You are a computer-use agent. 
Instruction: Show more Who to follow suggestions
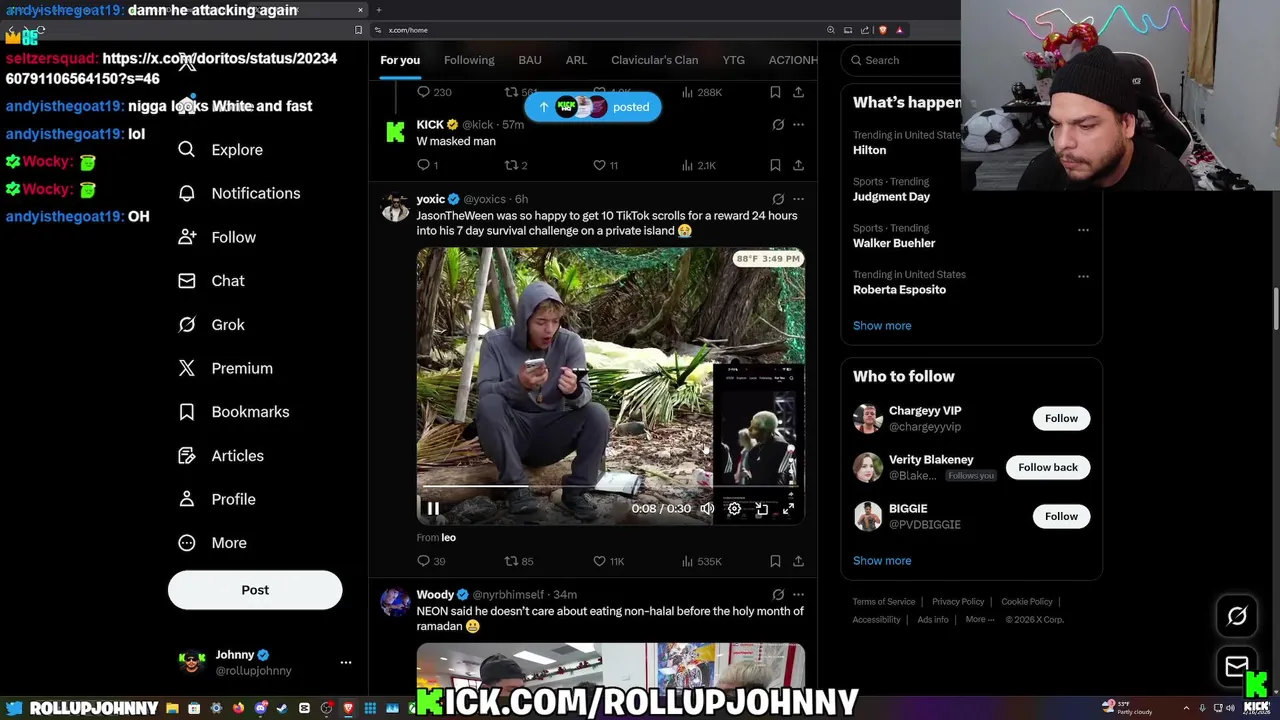[x=882, y=561]
